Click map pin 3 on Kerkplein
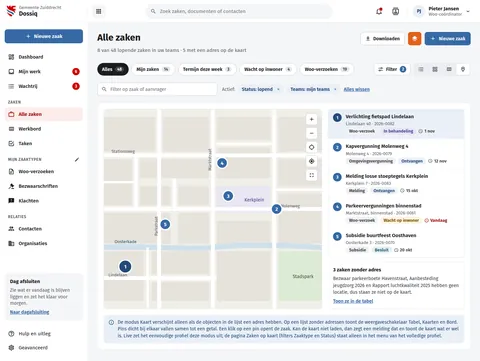Image resolution: width=480 pixels, height=361 pixels. click(x=228, y=196)
